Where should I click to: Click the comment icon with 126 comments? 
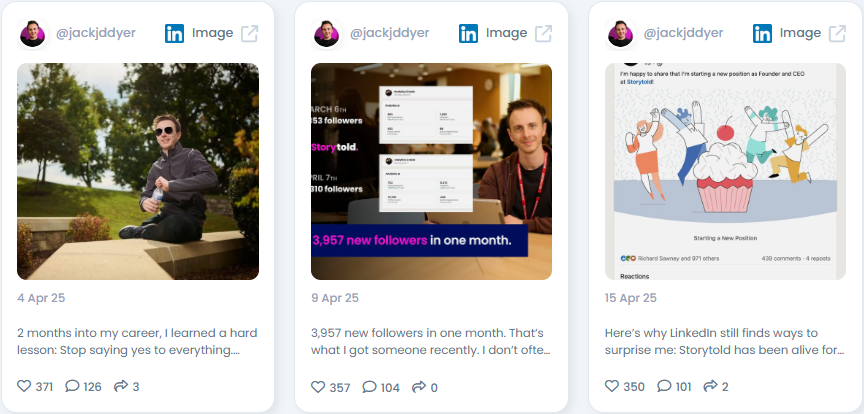point(72,386)
